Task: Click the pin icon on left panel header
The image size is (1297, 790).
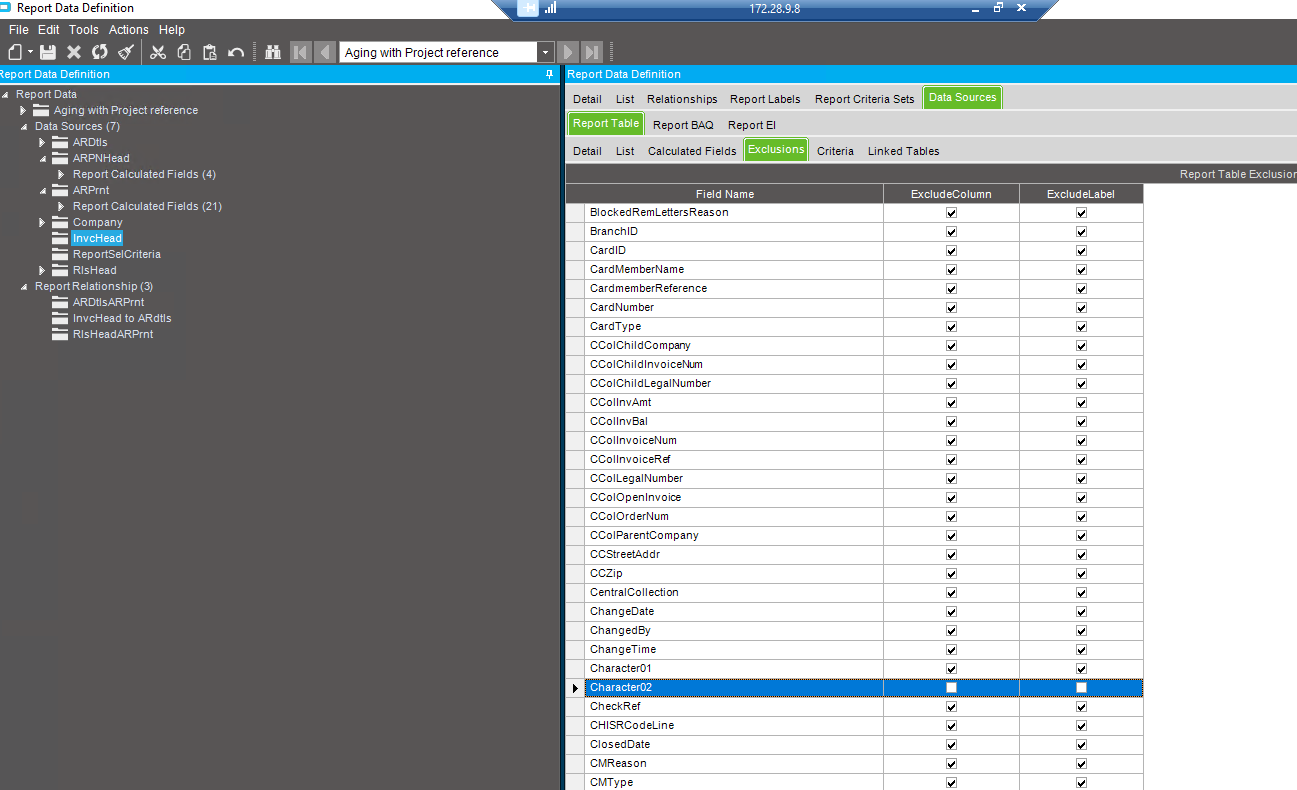Action: (x=549, y=74)
